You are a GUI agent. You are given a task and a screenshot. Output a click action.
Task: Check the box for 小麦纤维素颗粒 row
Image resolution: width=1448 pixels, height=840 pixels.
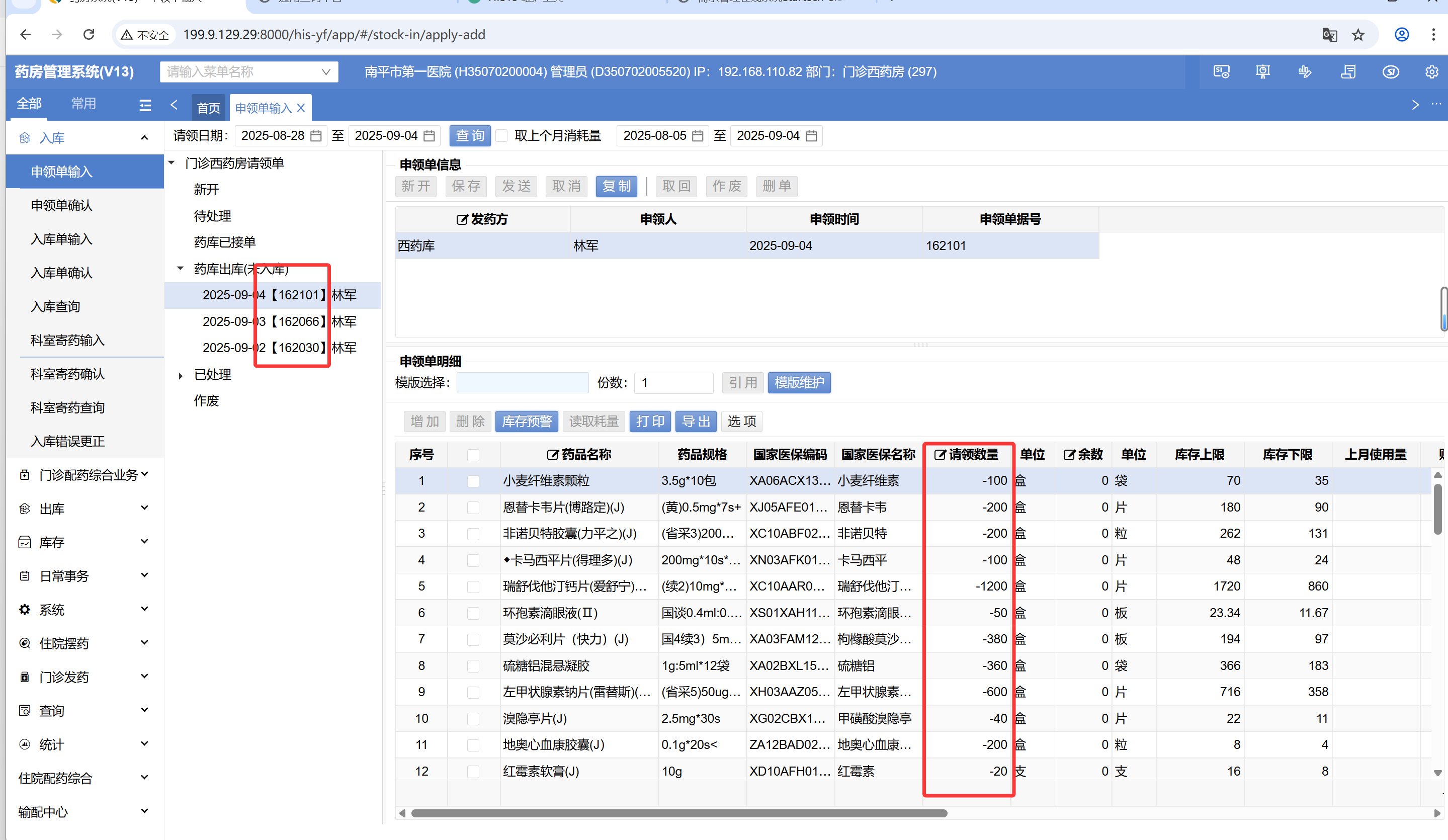tap(473, 481)
